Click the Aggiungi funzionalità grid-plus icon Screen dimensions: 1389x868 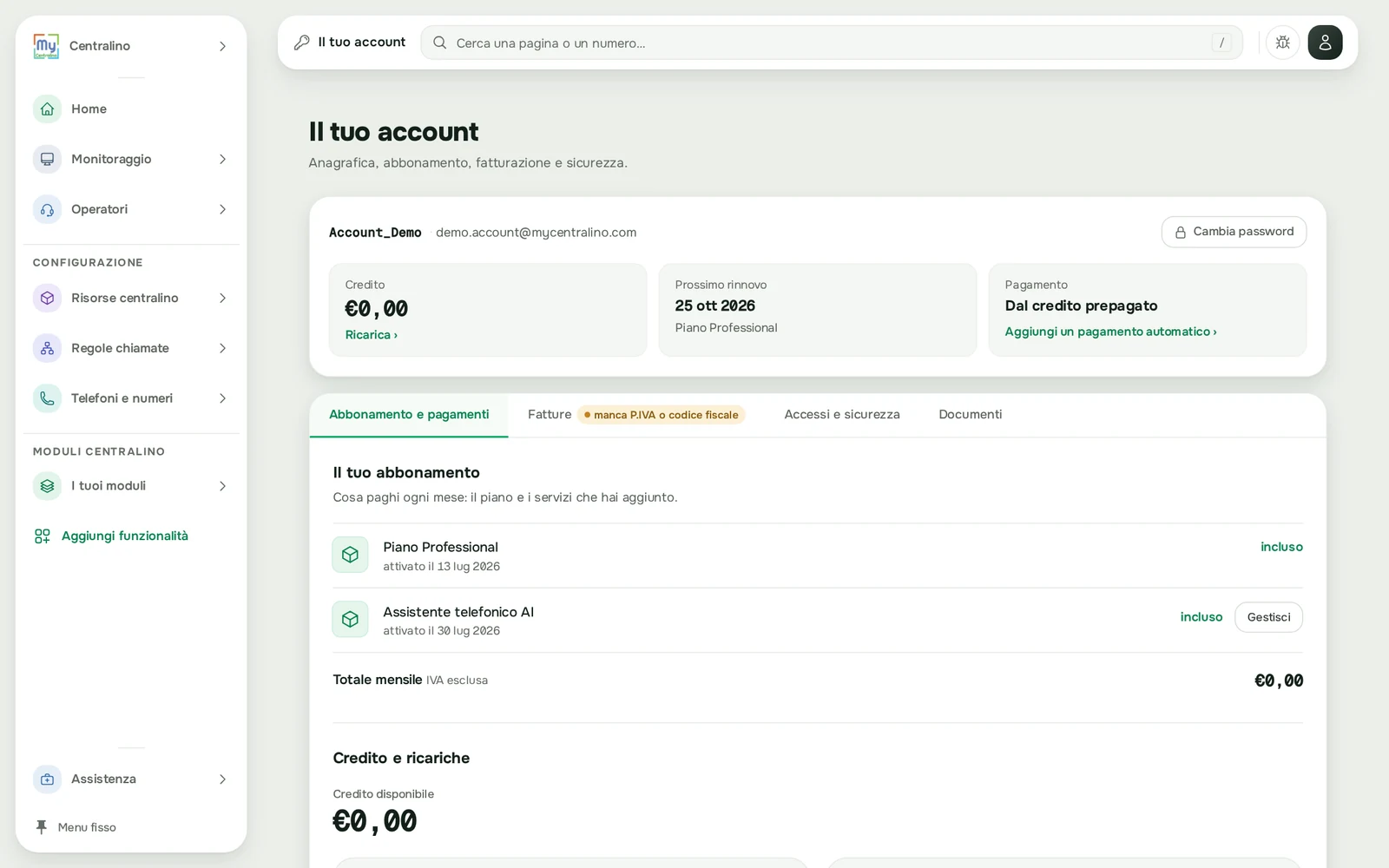pos(42,536)
